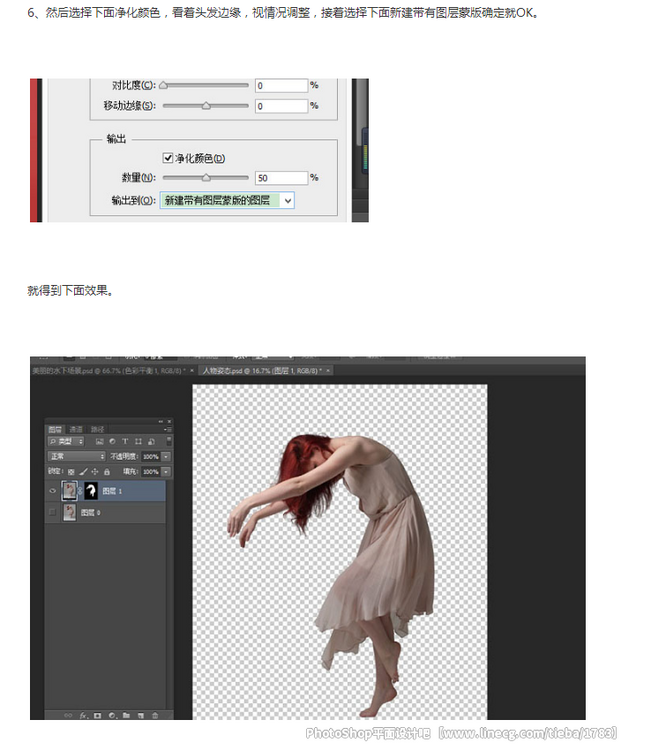
Task: Open the 不透明度 opacity slider arrow
Action: click(x=166, y=456)
